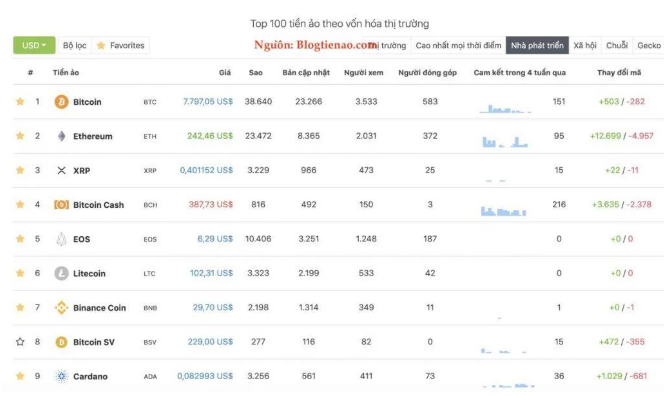Open the Bitcoin coin name link
The width and height of the screenshot is (665, 397).
click(x=87, y=102)
